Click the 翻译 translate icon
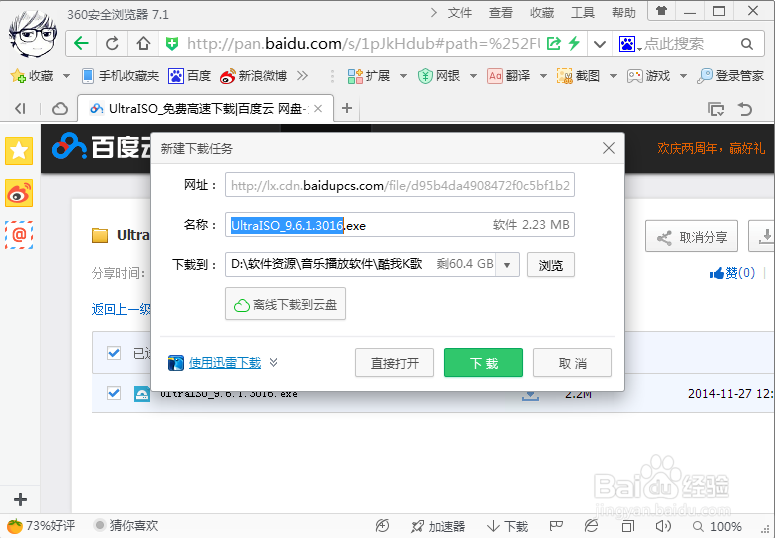This screenshot has width=775, height=538. pos(495,76)
